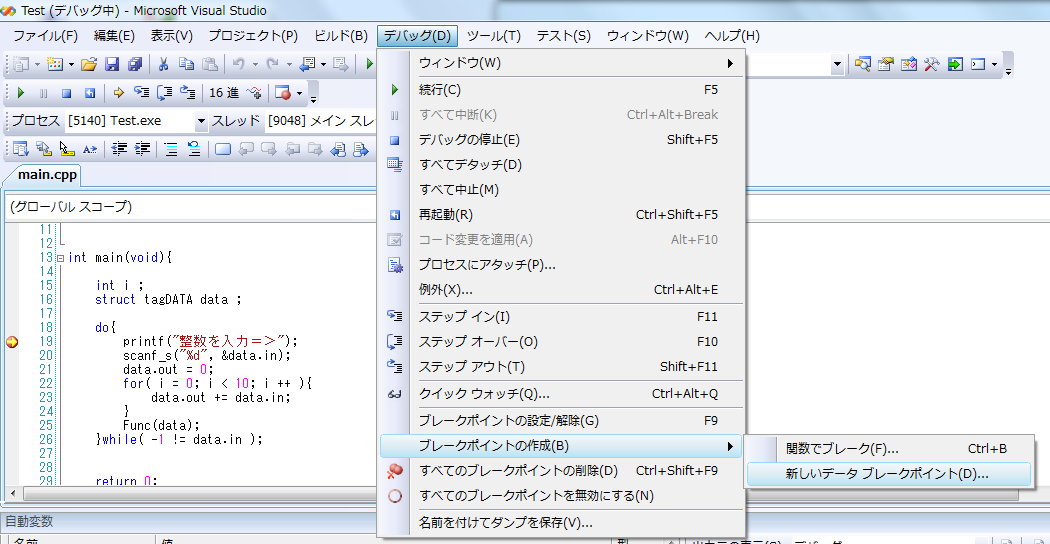Image resolution: width=1050 pixels, height=544 pixels.
Task: Choose 新しいデータ ブレークポイント(D)...
Action: click(x=888, y=474)
